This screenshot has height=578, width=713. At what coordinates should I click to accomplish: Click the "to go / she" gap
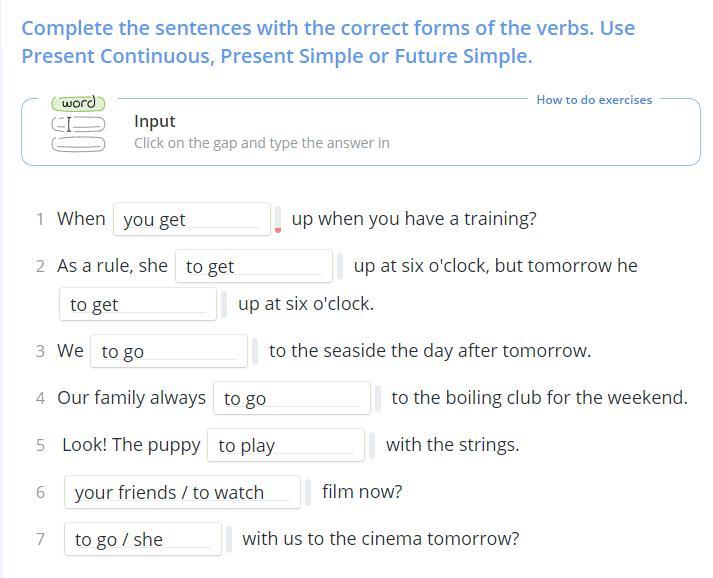[x=142, y=539]
